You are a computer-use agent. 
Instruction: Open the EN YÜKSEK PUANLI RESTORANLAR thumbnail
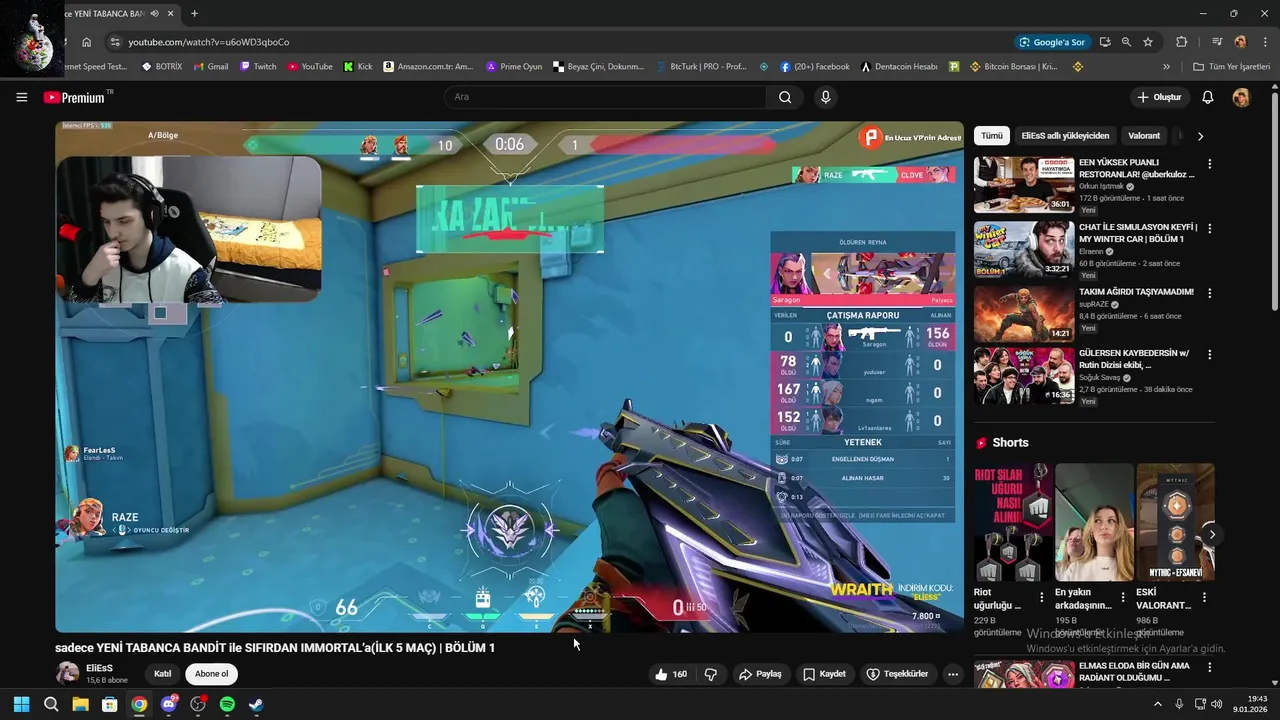click(x=1024, y=185)
